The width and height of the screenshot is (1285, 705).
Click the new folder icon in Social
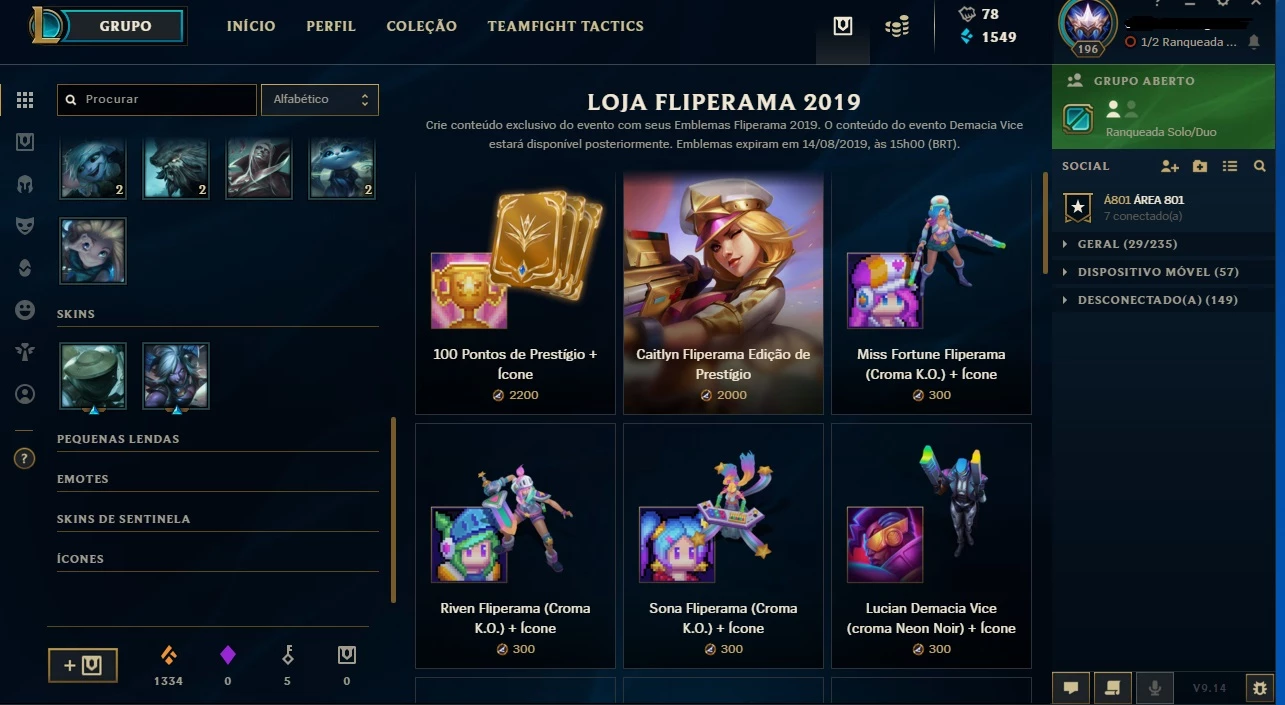click(x=1200, y=166)
